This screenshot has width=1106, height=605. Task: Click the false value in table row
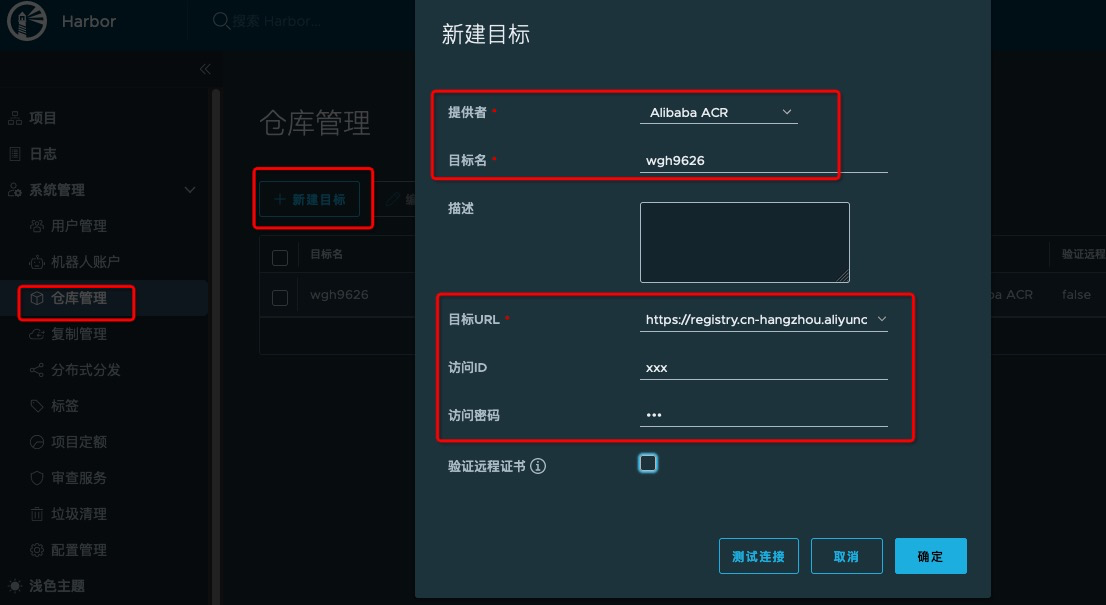pyautogui.click(x=1076, y=295)
